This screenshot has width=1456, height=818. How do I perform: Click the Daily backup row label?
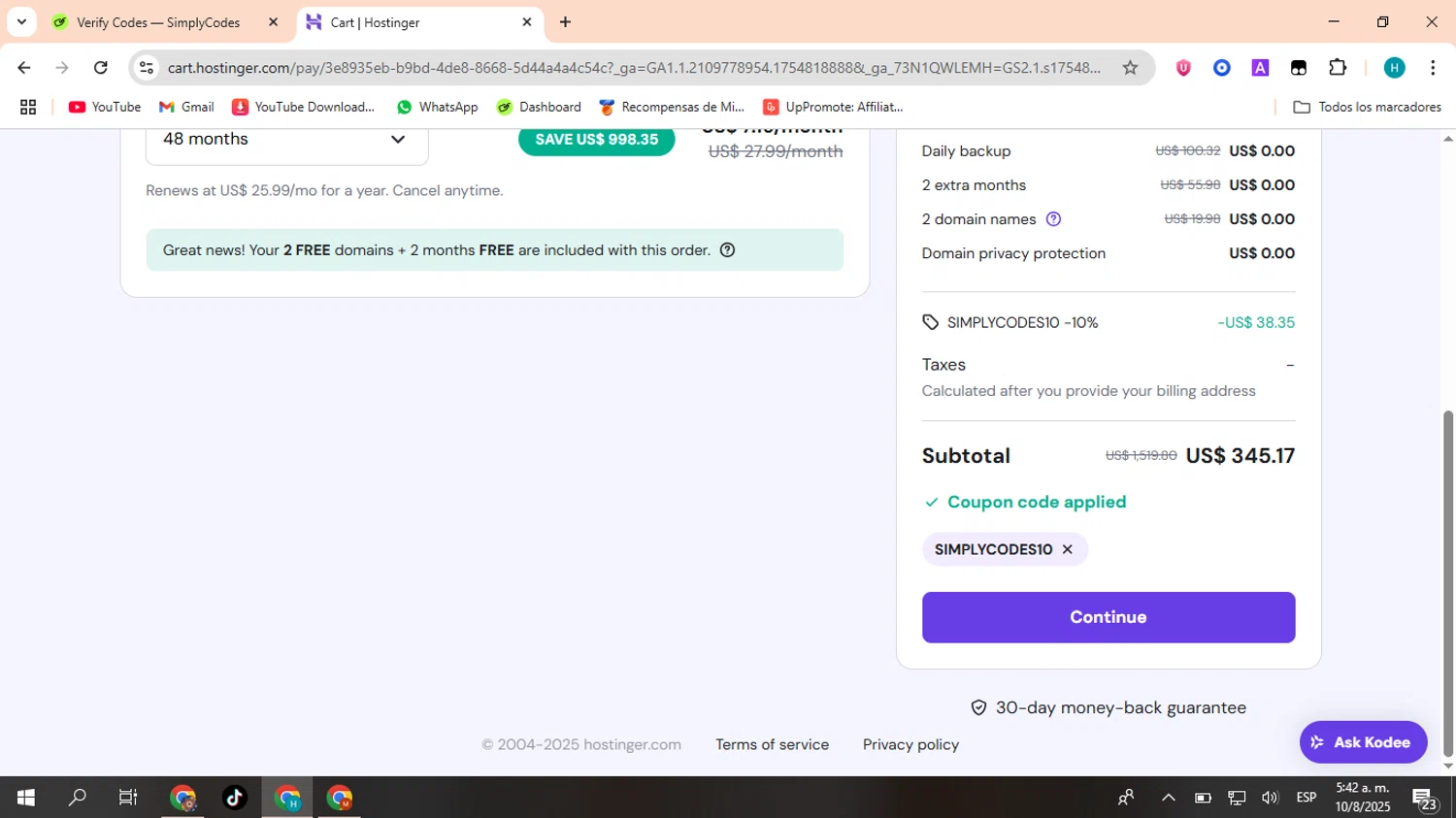[966, 151]
